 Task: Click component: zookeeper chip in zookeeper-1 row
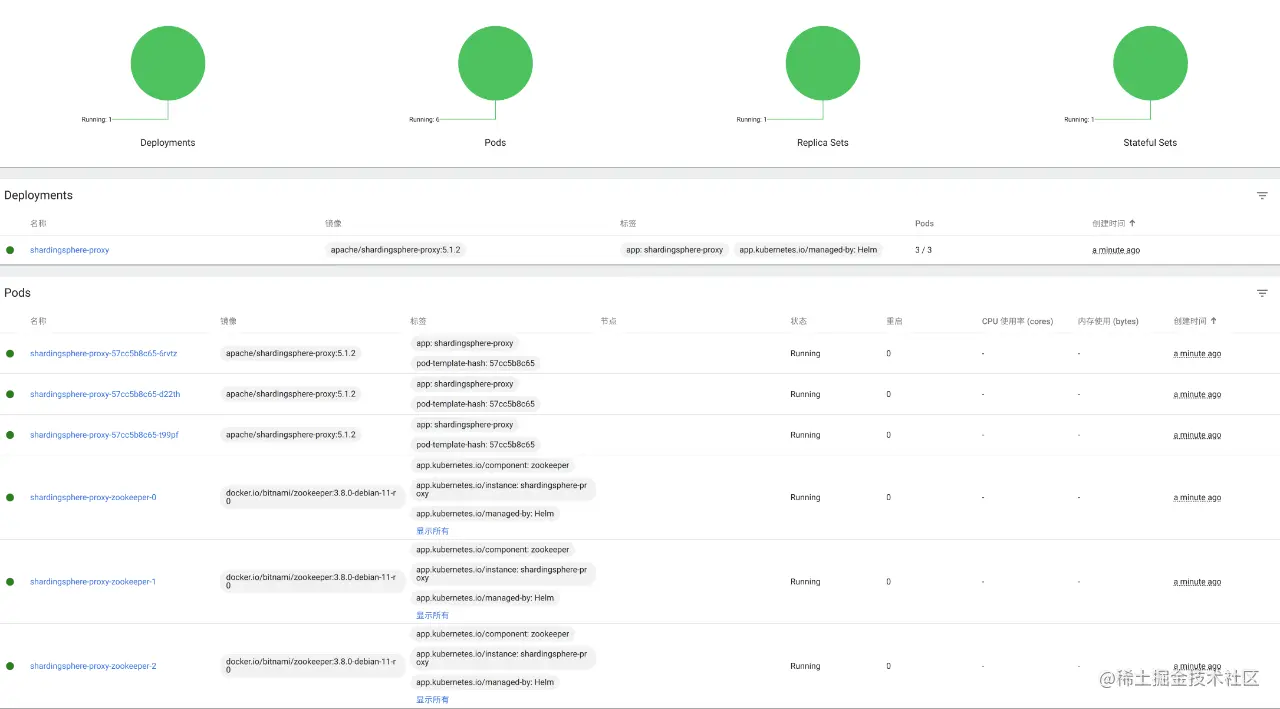coord(493,550)
